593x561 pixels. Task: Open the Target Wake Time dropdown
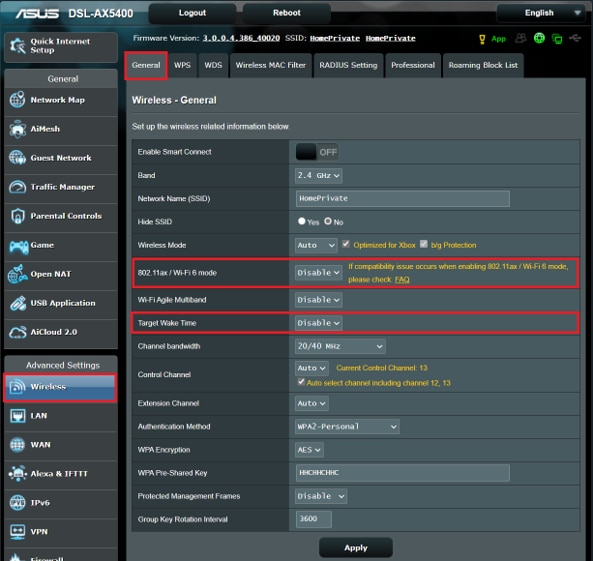pyautogui.click(x=318, y=323)
